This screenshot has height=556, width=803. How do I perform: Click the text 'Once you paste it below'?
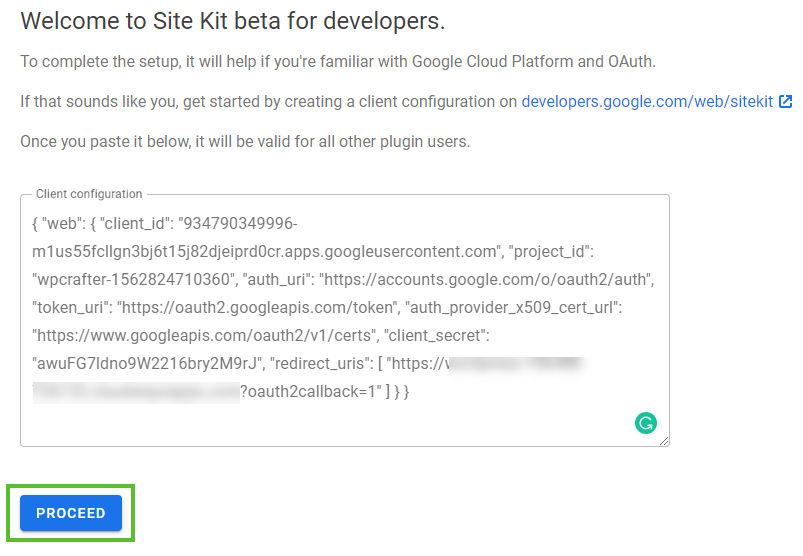tap(105, 141)
